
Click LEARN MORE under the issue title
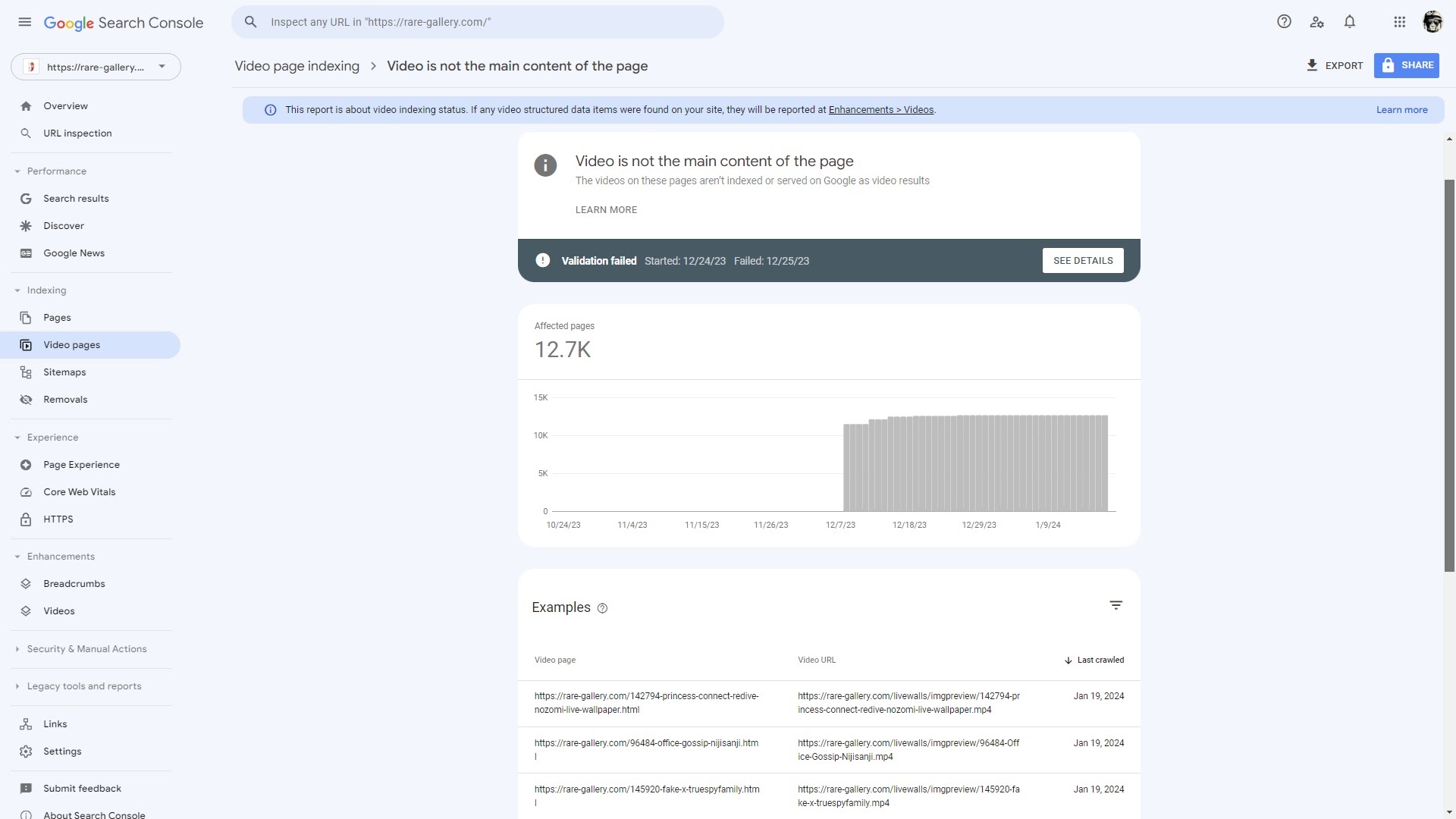click(x=606, y=210)
